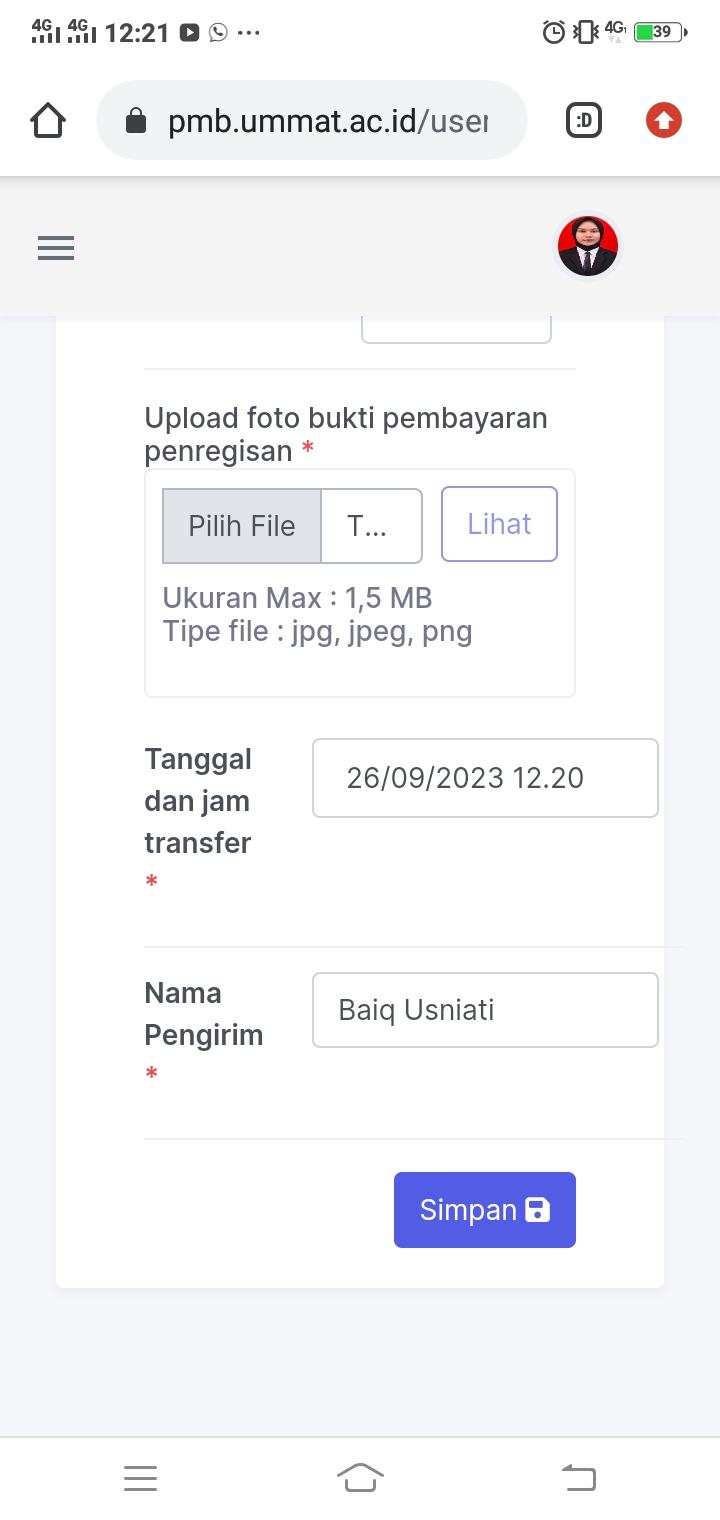Select the chosen file name field
The image size is (720, 1520).
(x=371, y=526)
